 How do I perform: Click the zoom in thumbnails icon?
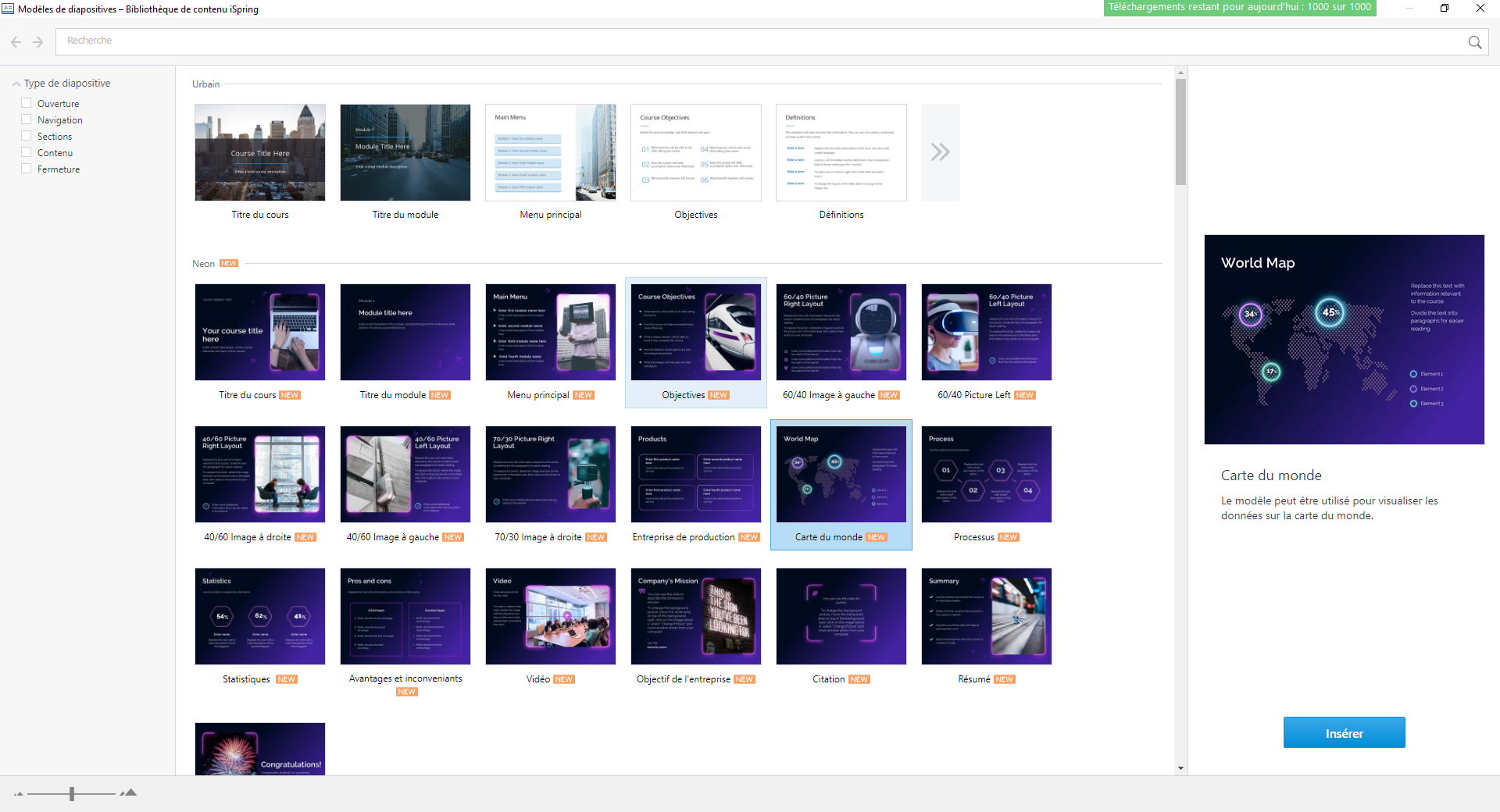click(129, 793)
